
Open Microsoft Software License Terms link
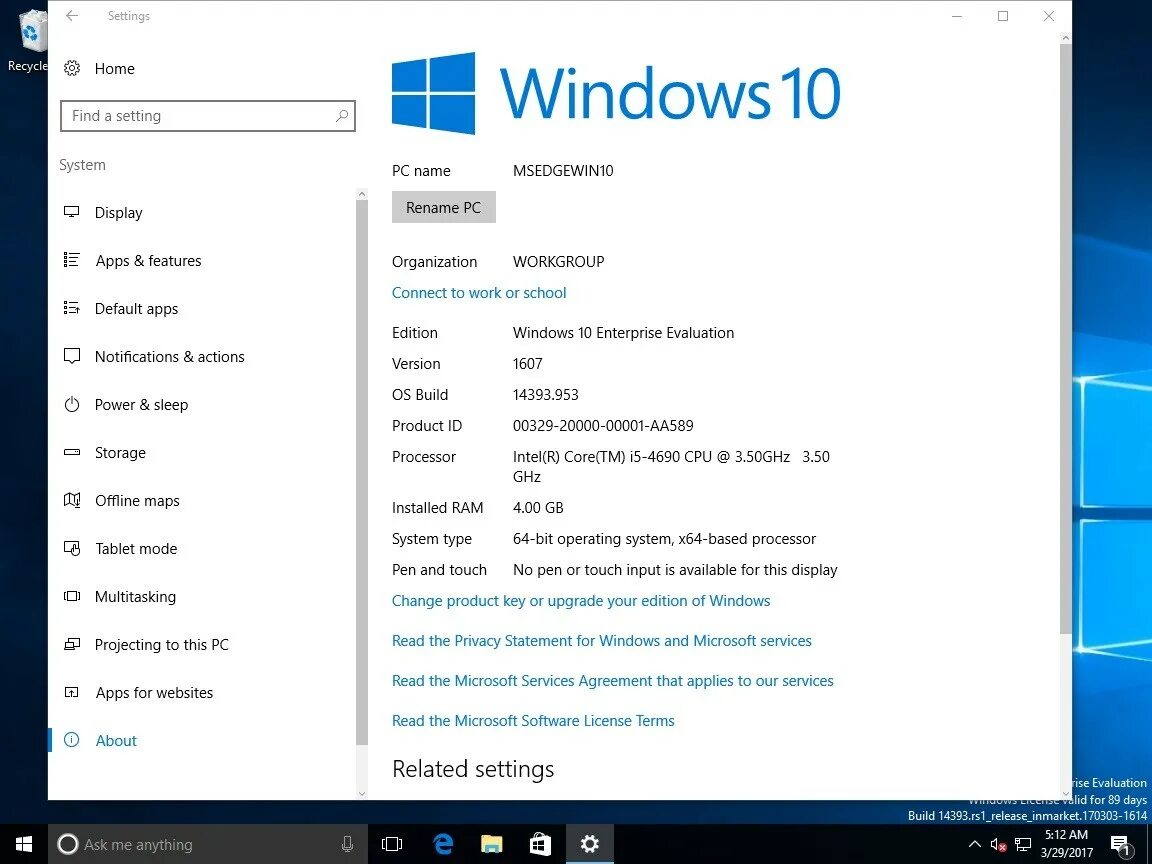[533, 721]
